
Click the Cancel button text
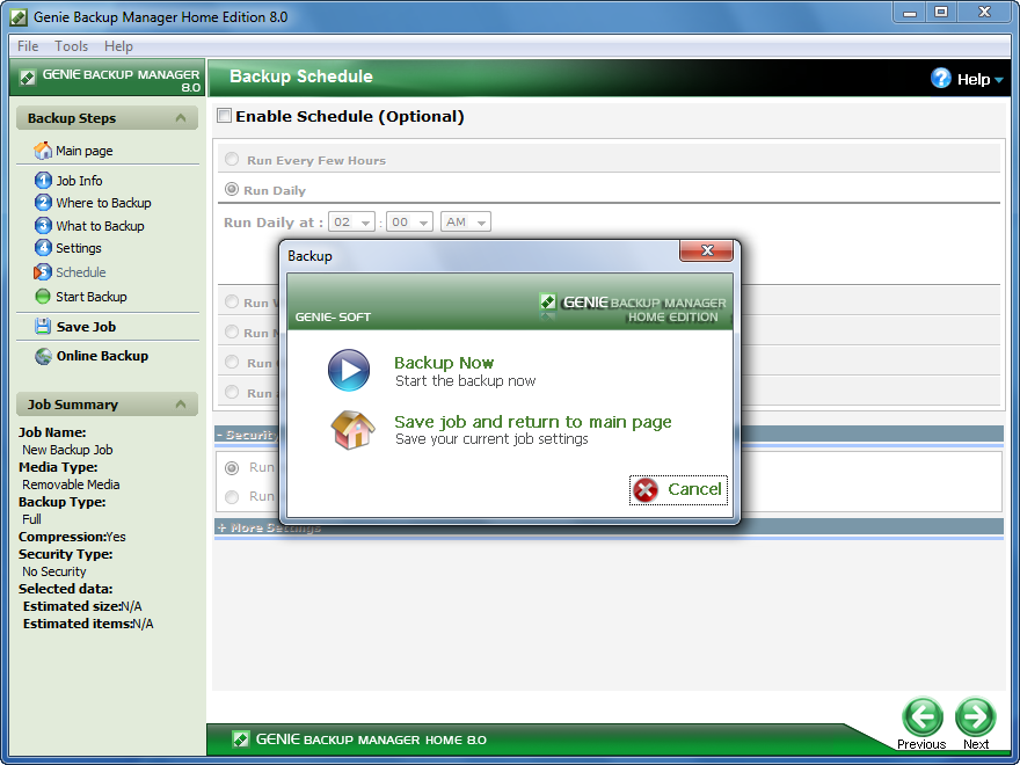coord(694,489)
